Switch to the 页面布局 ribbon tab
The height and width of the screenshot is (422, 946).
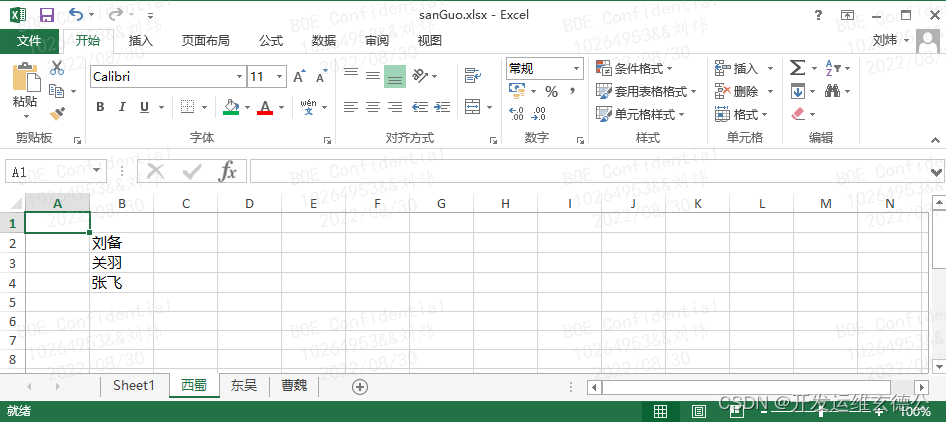pos(206,41)
